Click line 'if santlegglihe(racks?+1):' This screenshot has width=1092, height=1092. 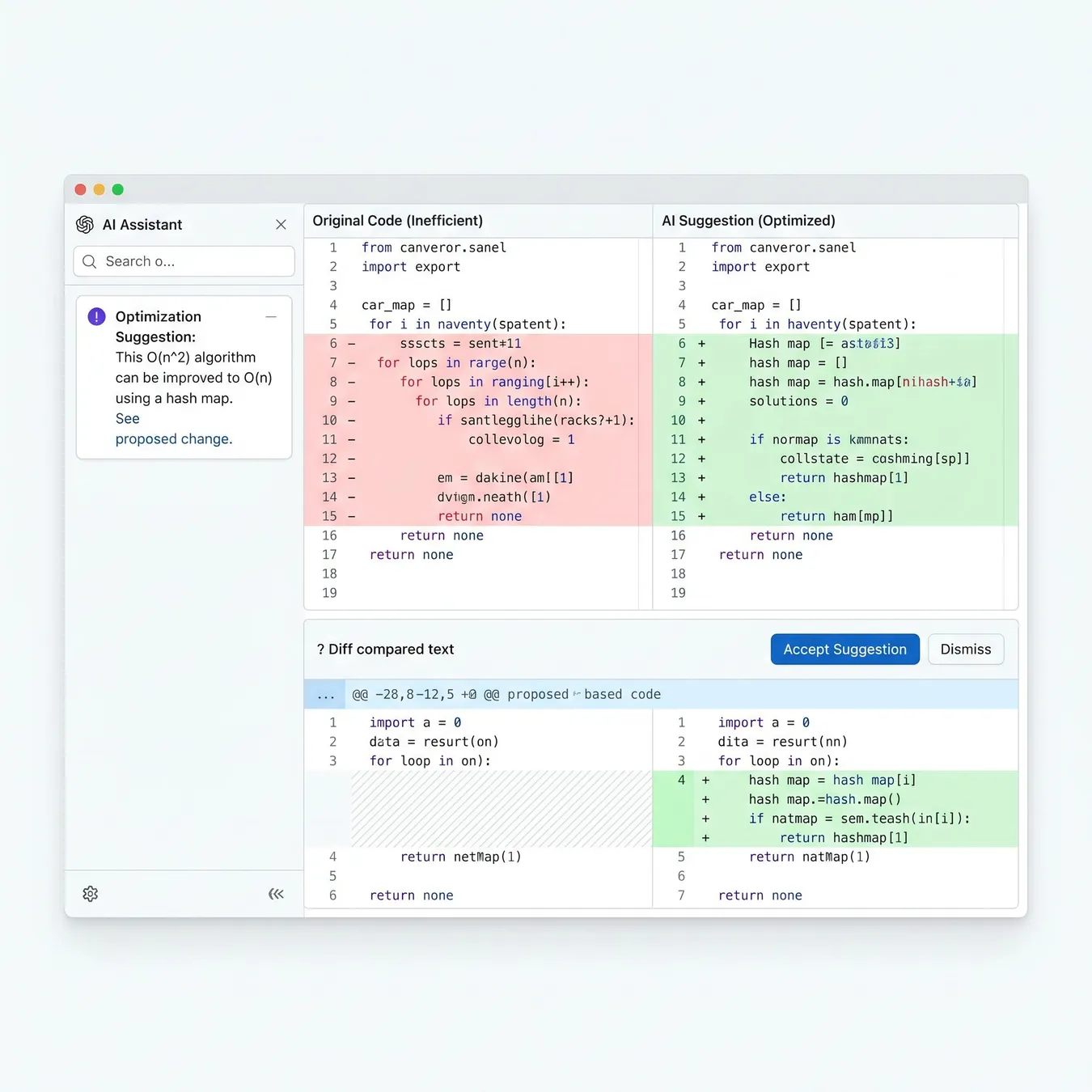click(x=535, y=421)
